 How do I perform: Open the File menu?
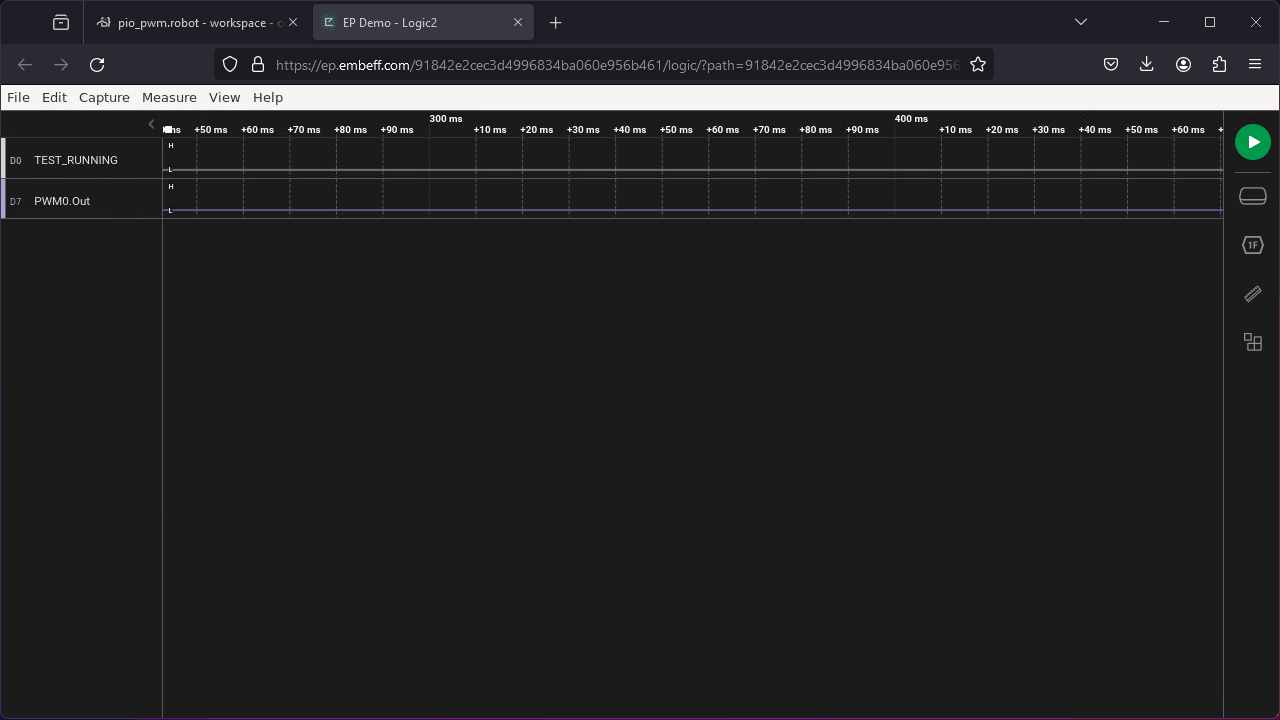point(18,97)
